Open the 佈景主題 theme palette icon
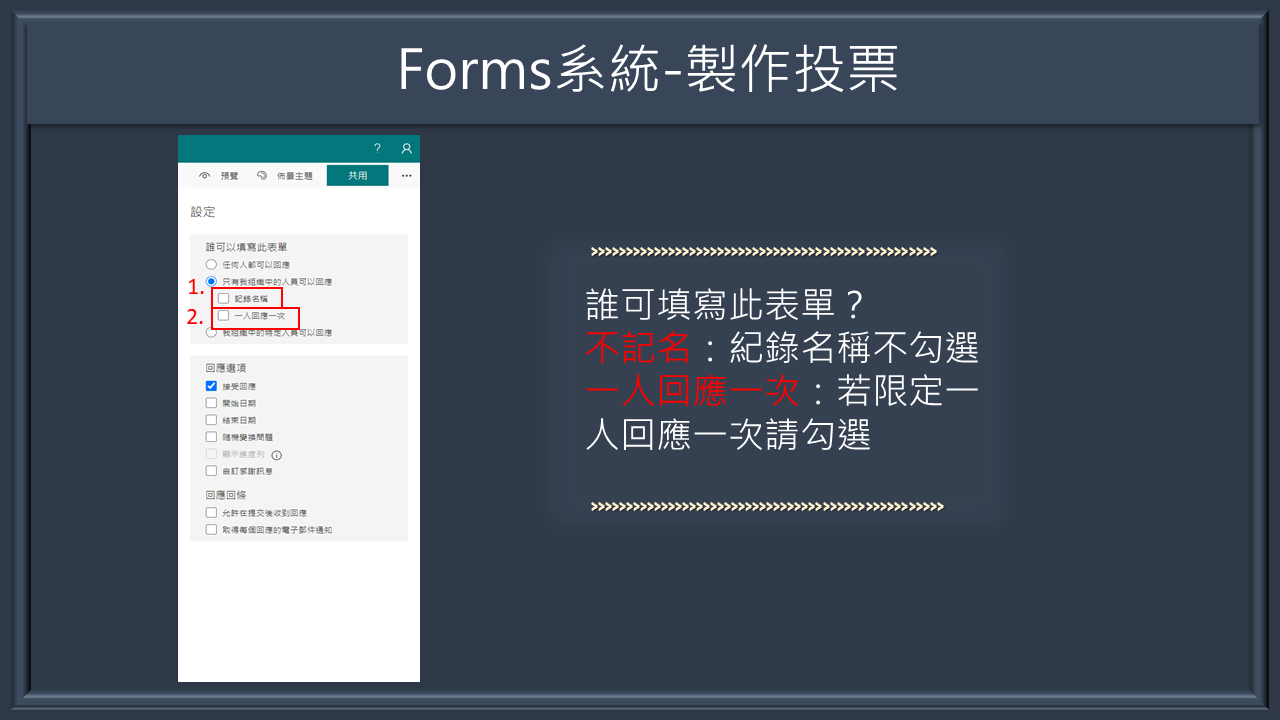The width and height of the screenshot is (1280, 720). tap(262, 176)
